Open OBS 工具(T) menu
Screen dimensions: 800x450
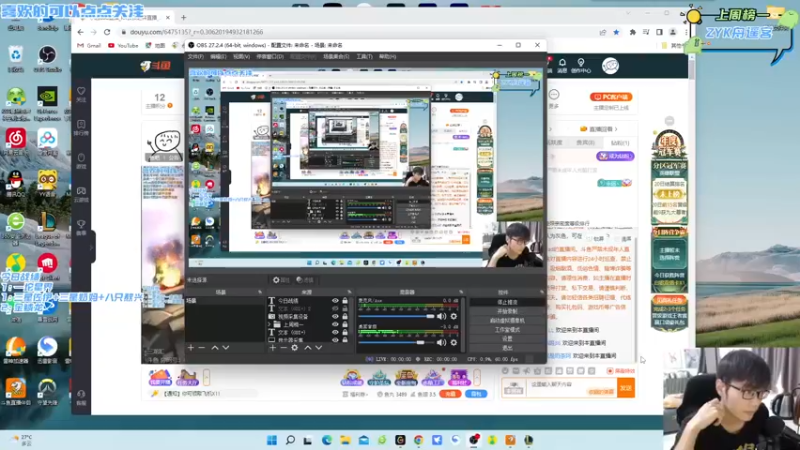364,57
